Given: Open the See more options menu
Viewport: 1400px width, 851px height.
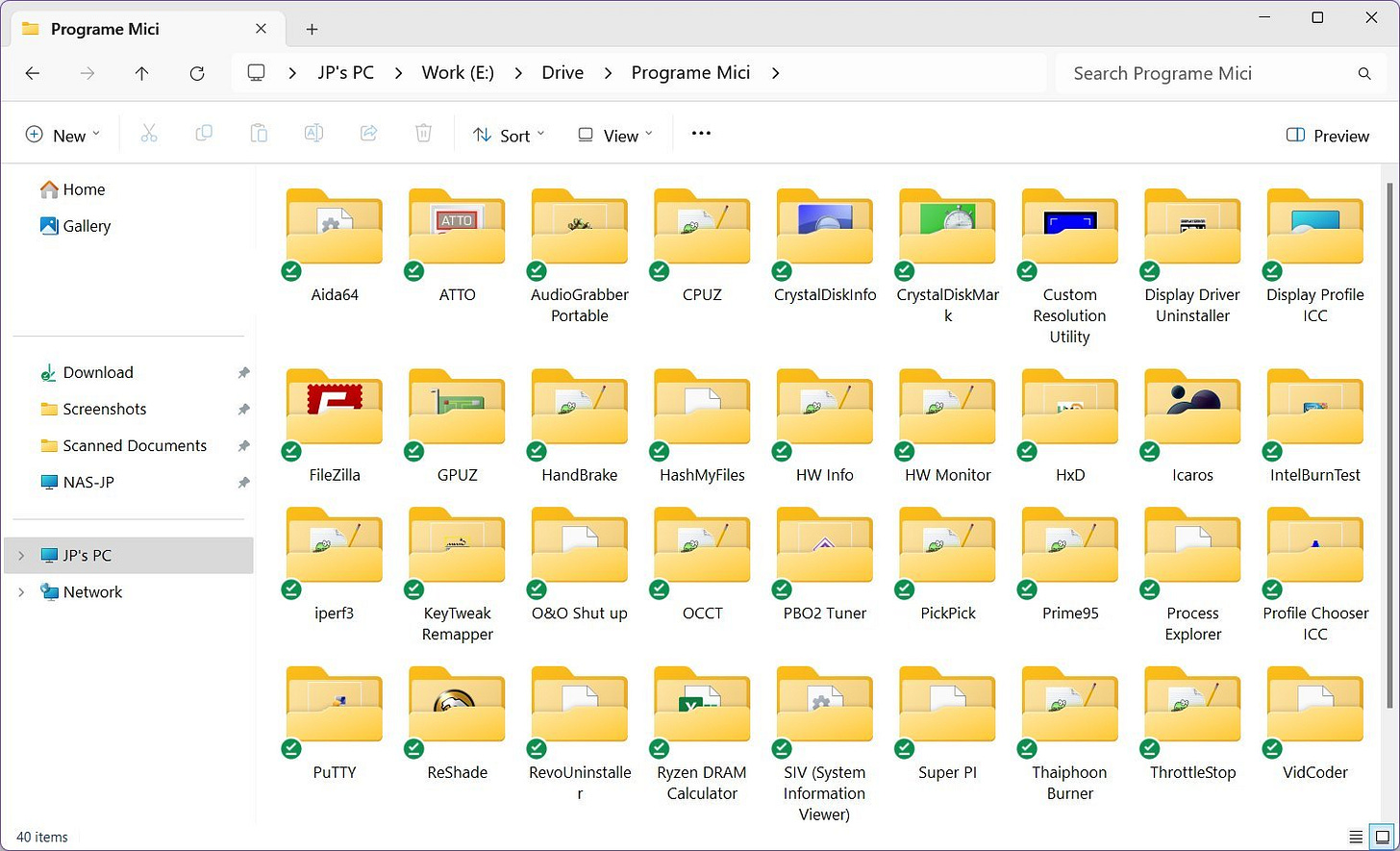Looking at the screenshot, I should [701, 134].
